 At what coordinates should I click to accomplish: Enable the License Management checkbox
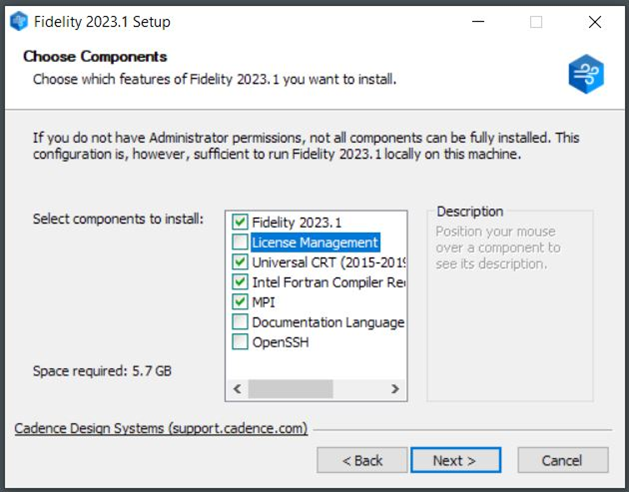click(240, 242)
